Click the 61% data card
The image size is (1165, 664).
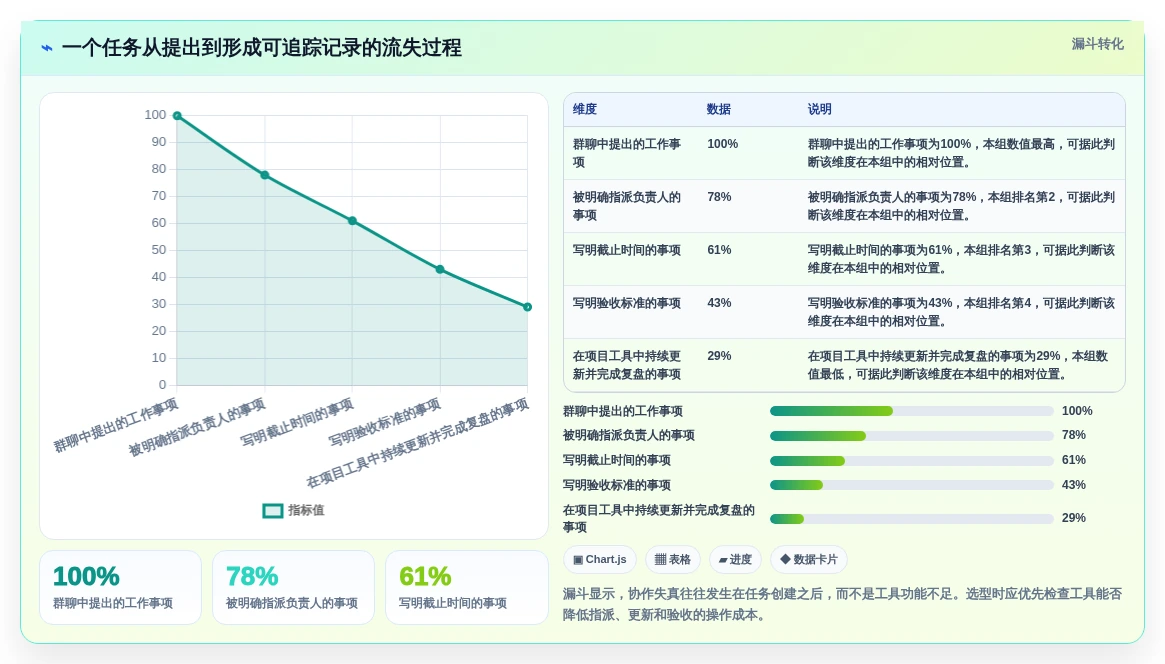pos(467,587)
